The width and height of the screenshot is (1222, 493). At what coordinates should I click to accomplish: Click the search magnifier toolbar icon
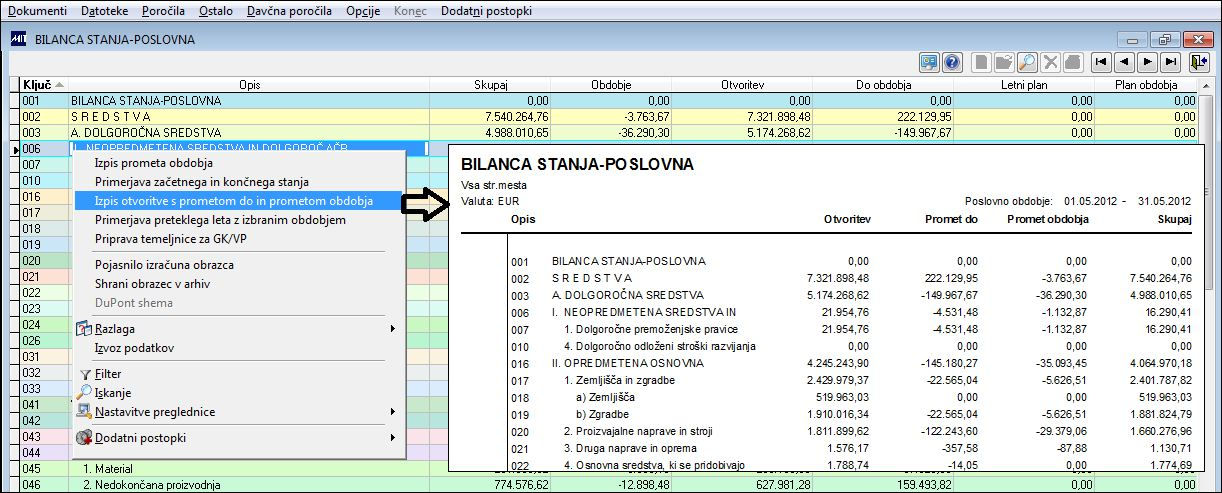coord(1027,62)
